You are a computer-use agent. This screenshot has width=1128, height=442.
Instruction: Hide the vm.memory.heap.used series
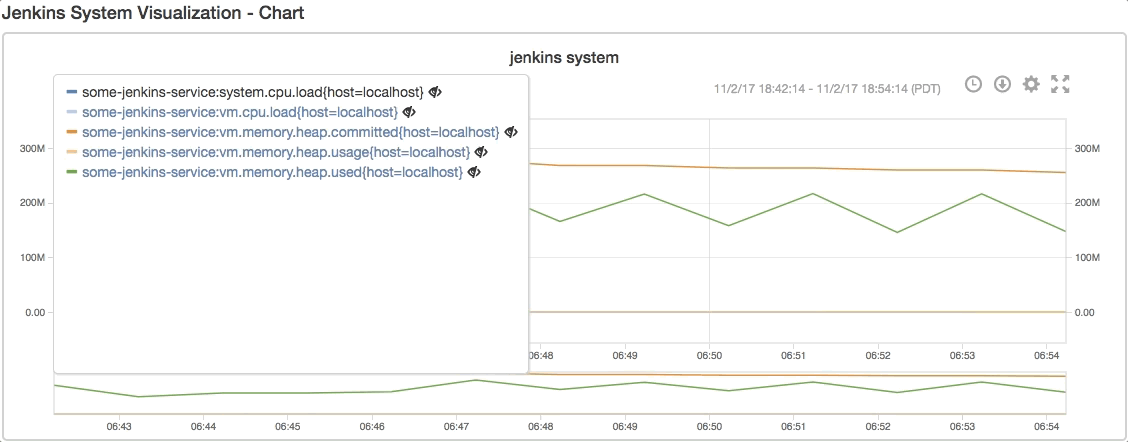474,173
